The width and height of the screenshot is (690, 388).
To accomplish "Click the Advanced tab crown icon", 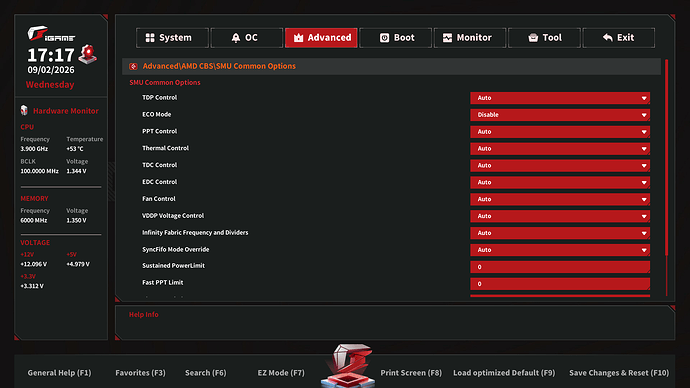I will pos(298,38).
